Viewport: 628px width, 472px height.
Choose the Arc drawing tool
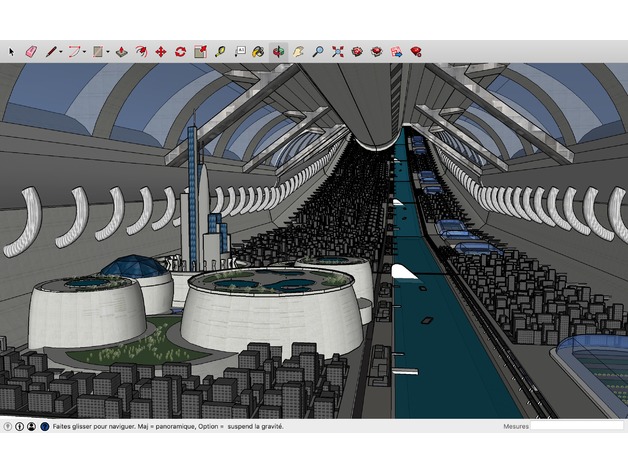(73, 51)
